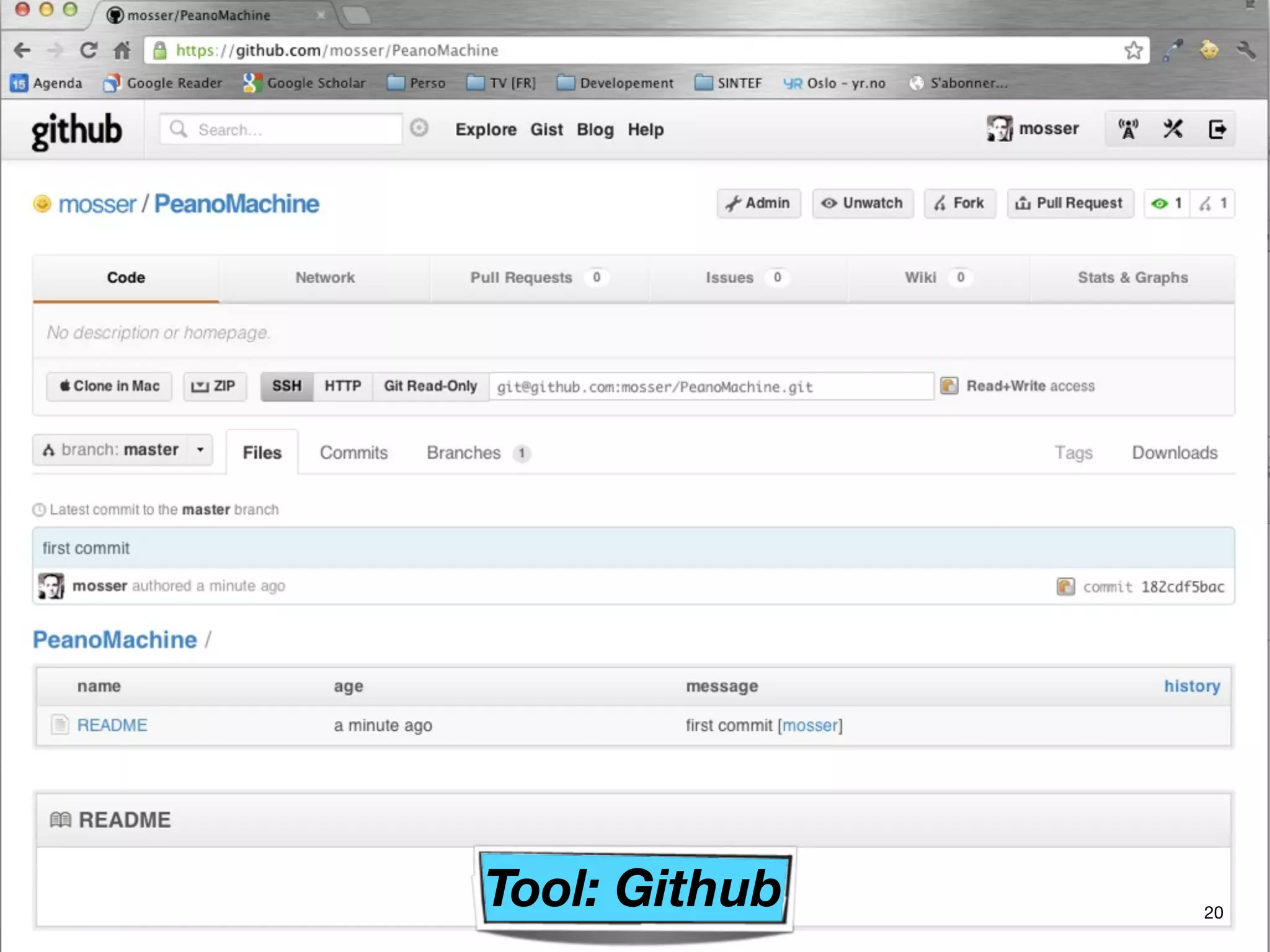This screenshot has height=952, width=1270.
Task: Open the Explore header link
Action: (486, 130)
